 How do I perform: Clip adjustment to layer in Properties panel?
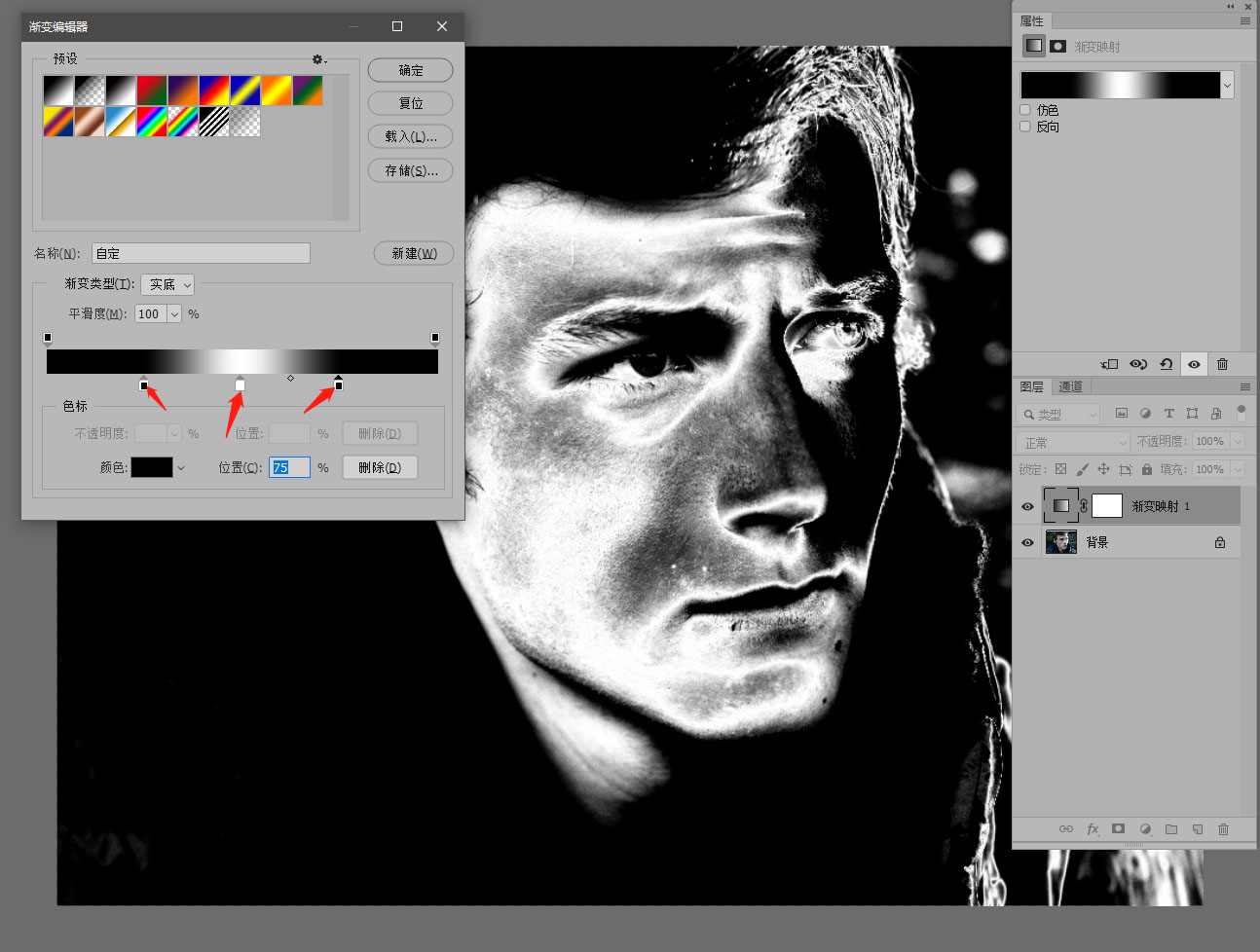pos(1109,364)
